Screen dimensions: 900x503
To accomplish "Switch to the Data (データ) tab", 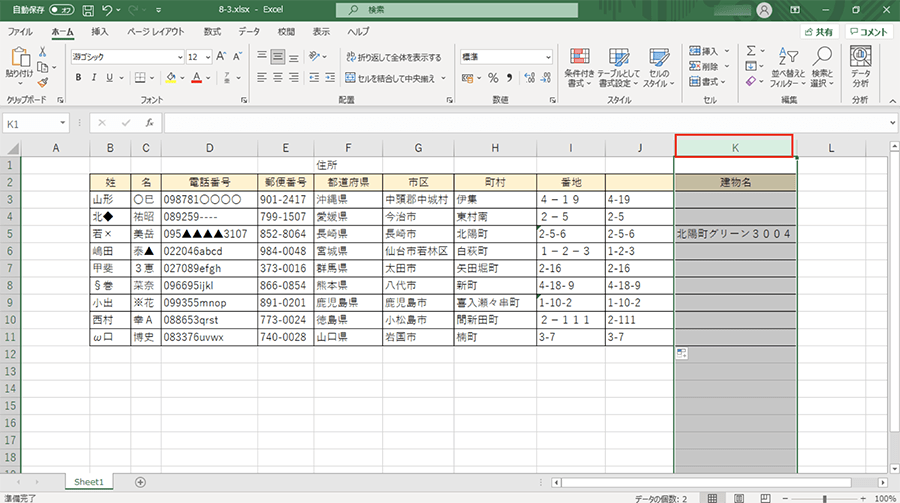I will [248, 32].
